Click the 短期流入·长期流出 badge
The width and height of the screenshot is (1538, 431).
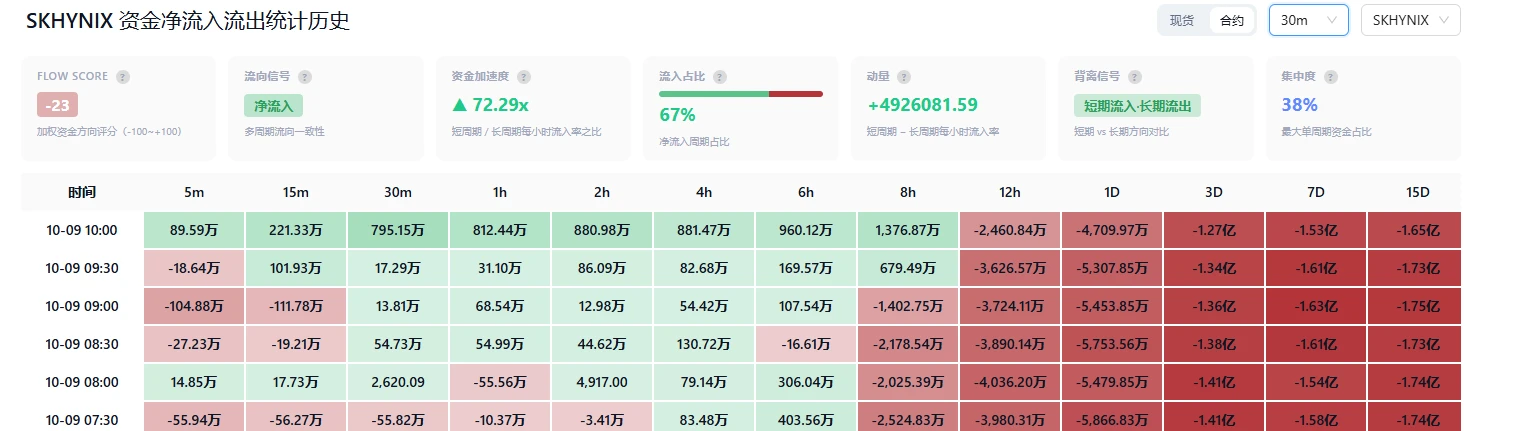pyautogui.click(x=1137, y=105)
